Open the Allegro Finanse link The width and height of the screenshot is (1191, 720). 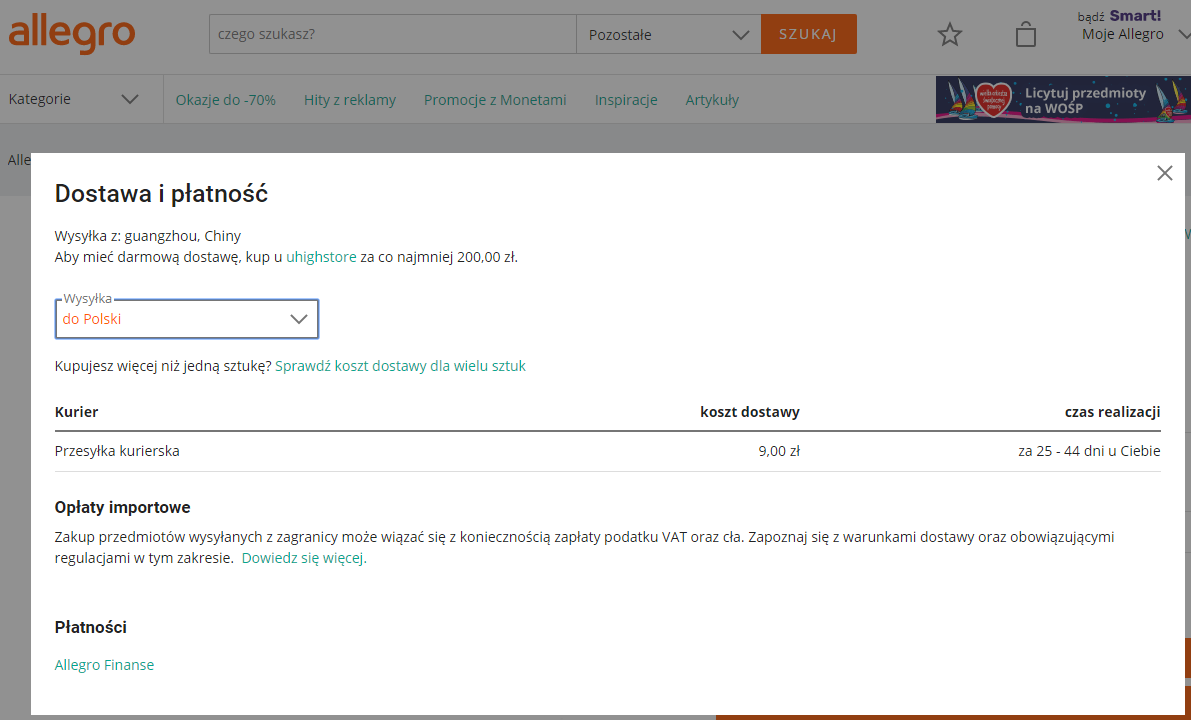click(x=104, y=665)
